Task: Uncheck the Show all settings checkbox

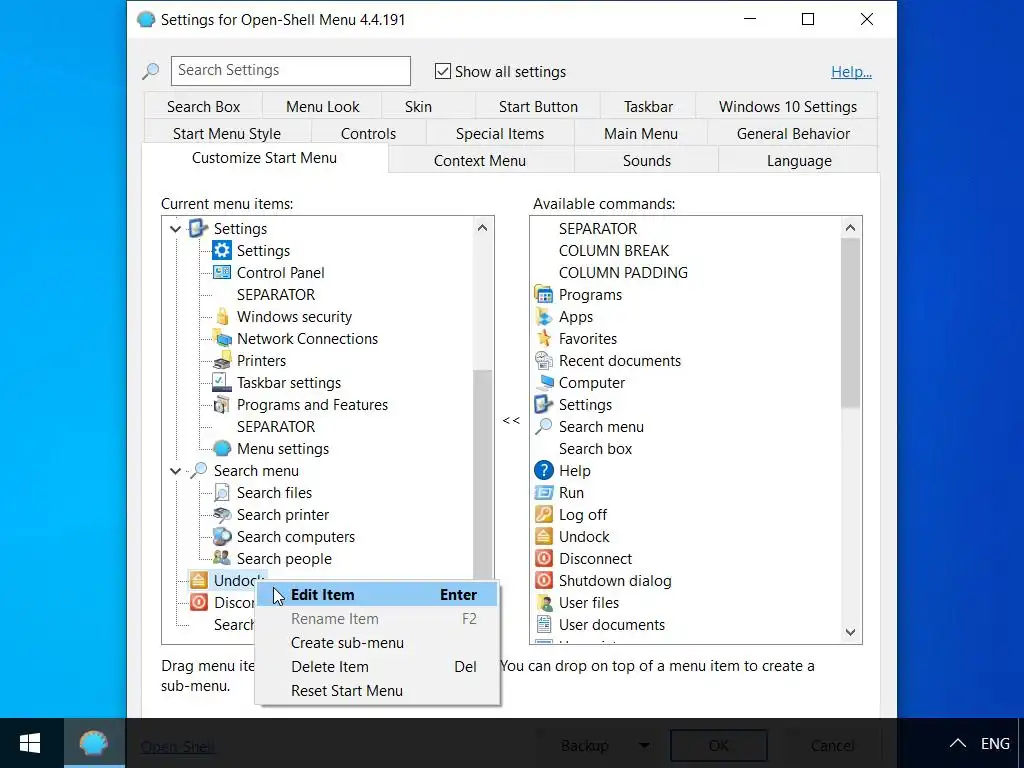Action: coord(443,71)
